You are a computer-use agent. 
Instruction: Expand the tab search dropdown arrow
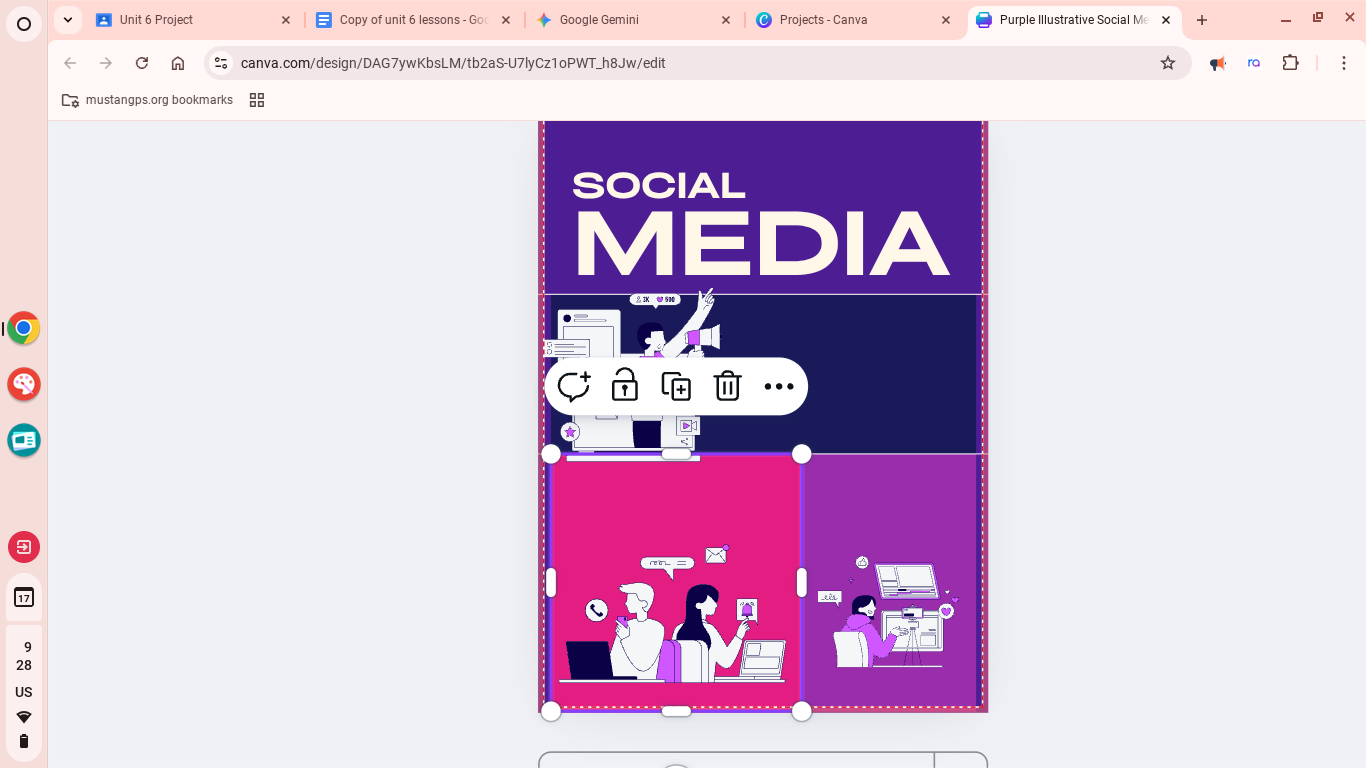(x=67, y=20)
